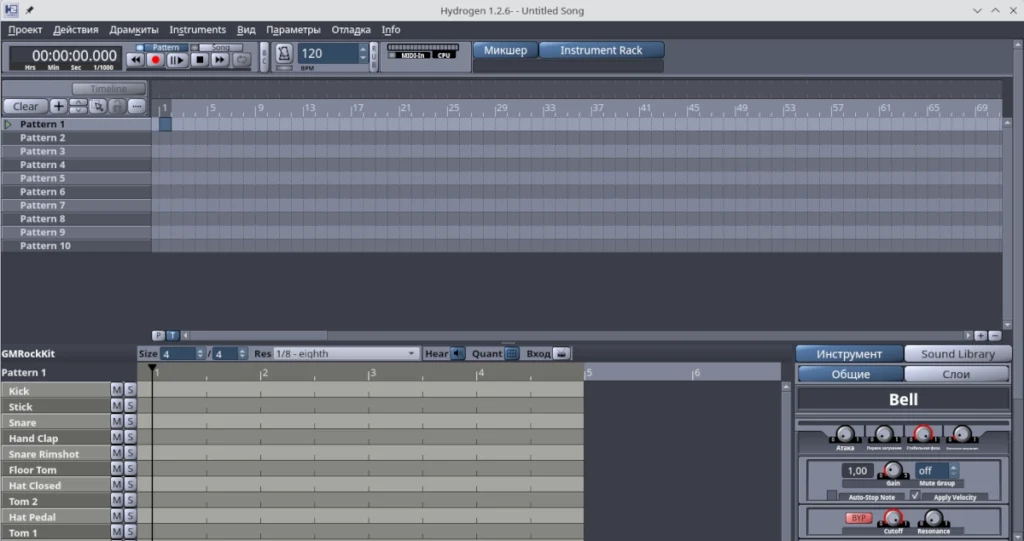Solo the Kick instrument
1024x541 pixels.
[x=130, y=389]
